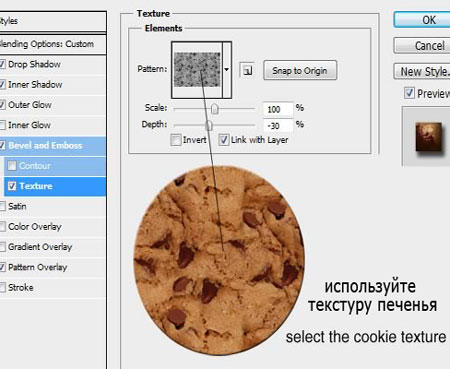Confirm with the OK button
This screenshot has width=450, height=369.
(x=423, y=20)
